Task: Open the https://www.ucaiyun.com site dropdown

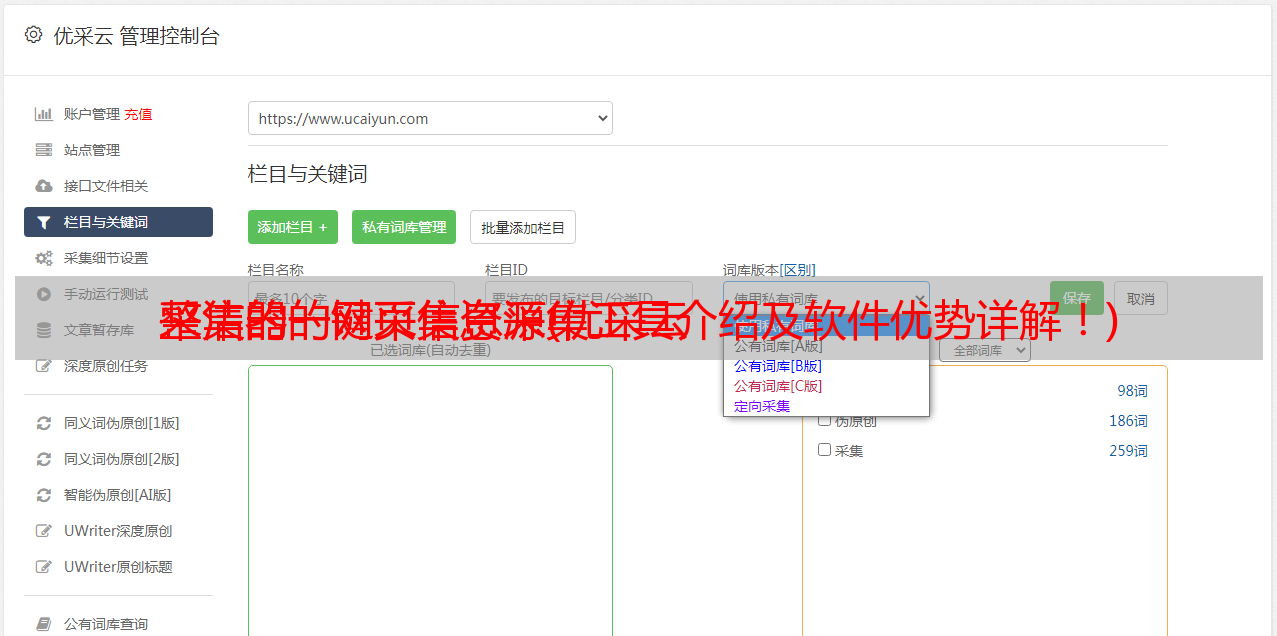Action: pyautogui.click(x=430, y=118)
